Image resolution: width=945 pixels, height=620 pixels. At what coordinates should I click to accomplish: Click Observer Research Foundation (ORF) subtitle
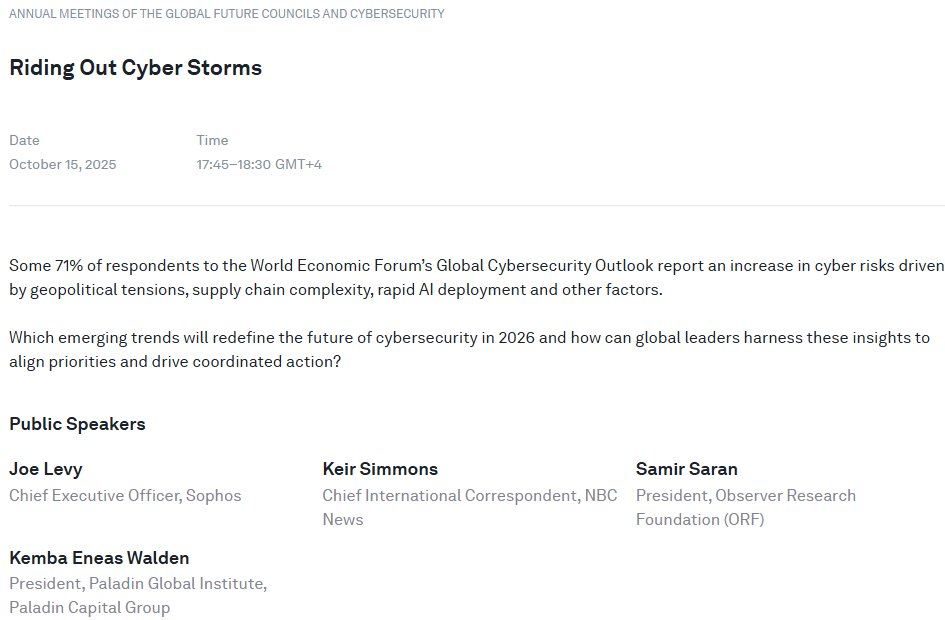coord(745,507)
